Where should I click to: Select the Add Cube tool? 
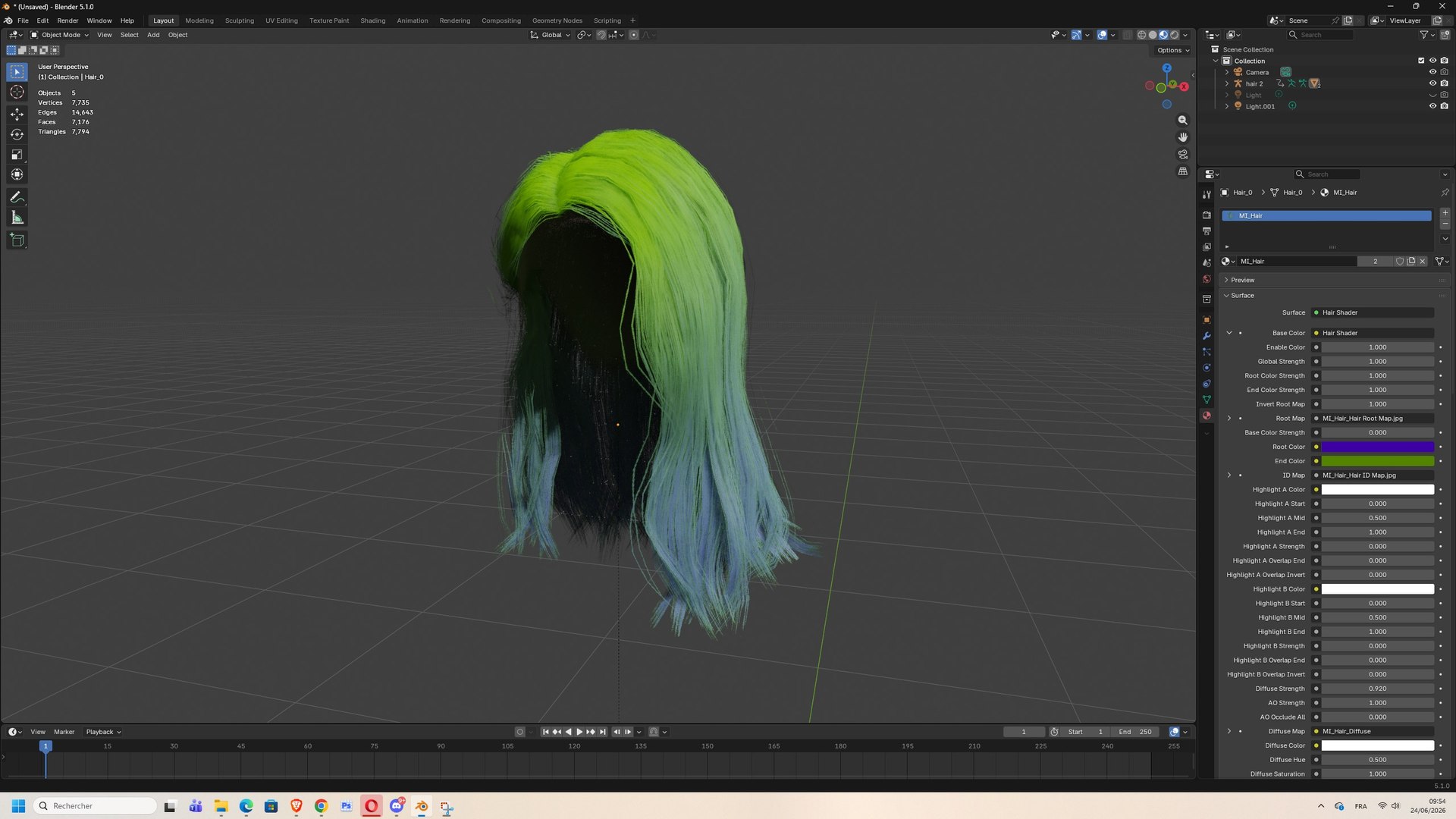tap(17, 240)
